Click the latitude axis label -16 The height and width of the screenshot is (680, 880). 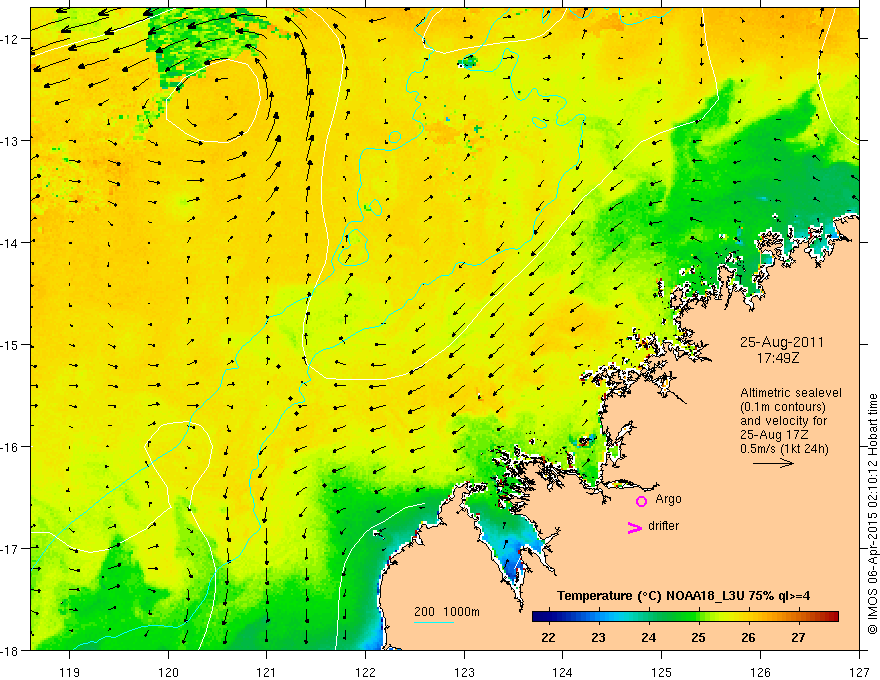(10, 447)
